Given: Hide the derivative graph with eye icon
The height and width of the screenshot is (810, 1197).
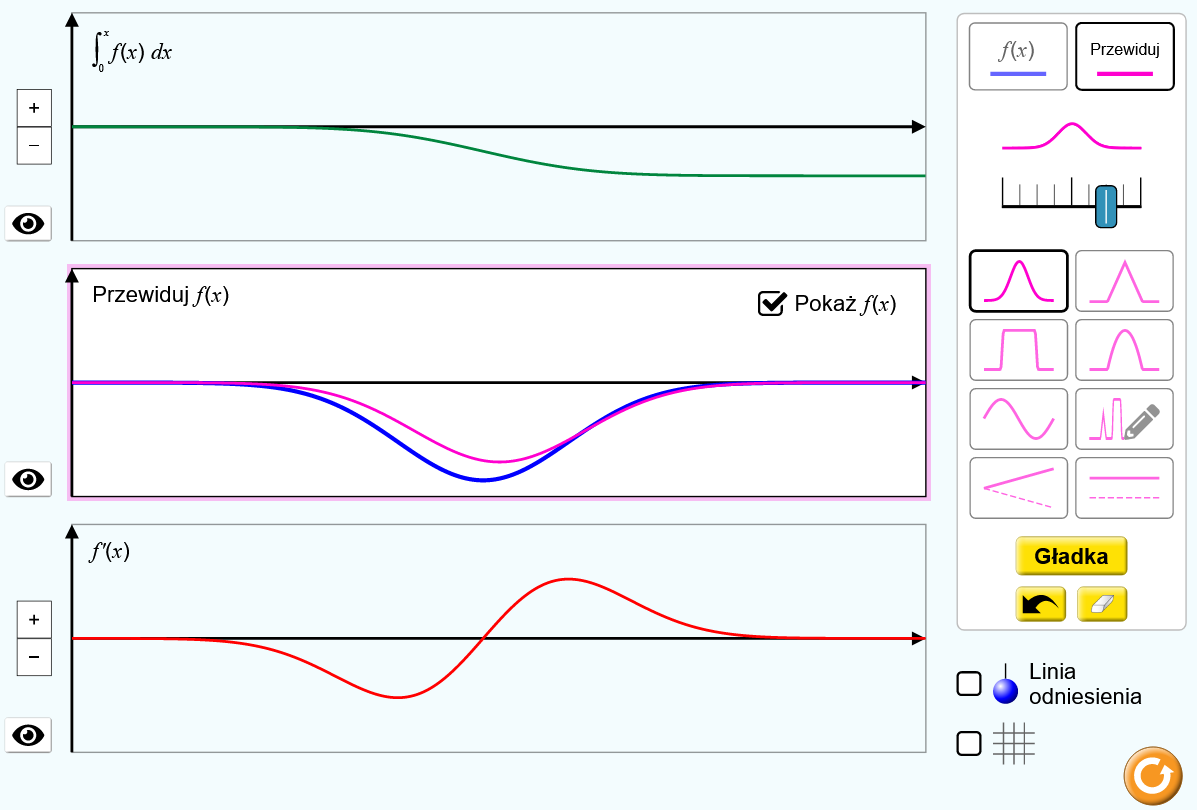Looking at the screenshot, I should (x=27, y=735).
